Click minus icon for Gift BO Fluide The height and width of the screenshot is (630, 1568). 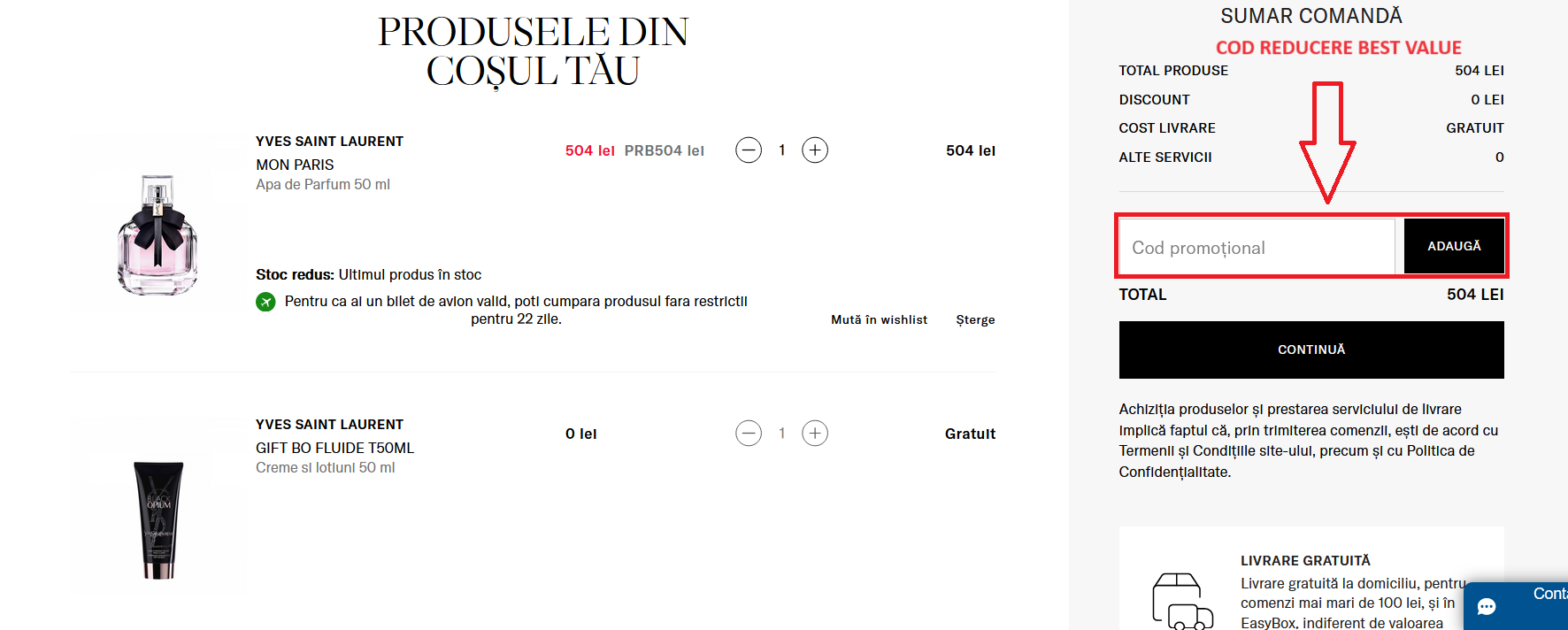point(749,434)
